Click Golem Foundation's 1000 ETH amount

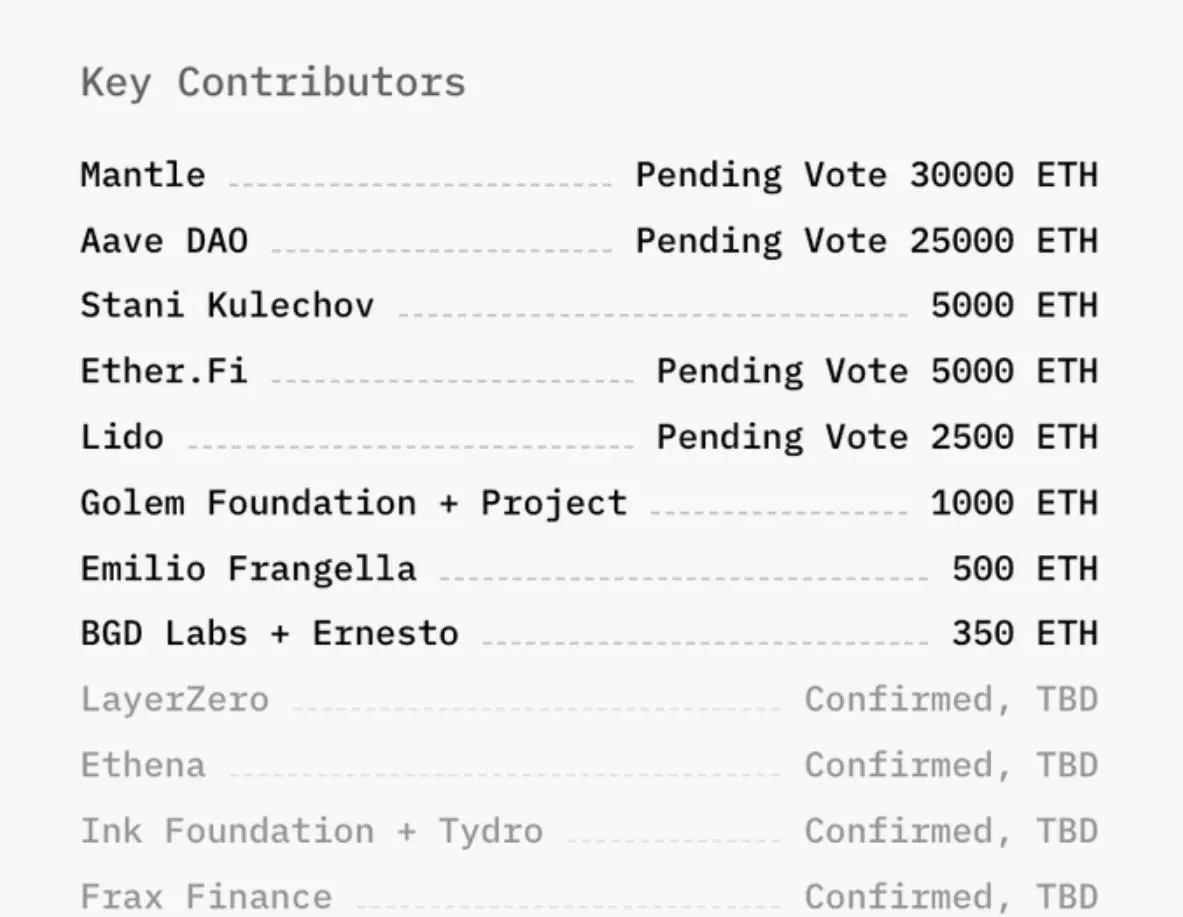pos(1014,503)
